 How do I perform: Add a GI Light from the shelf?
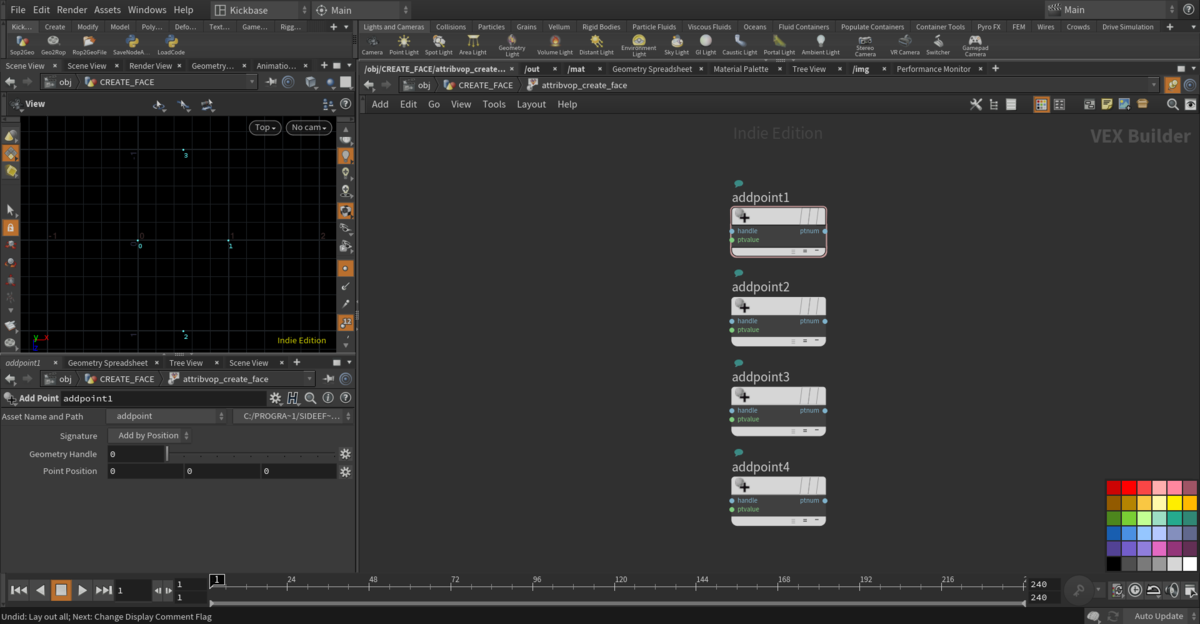tap(706, 45)
